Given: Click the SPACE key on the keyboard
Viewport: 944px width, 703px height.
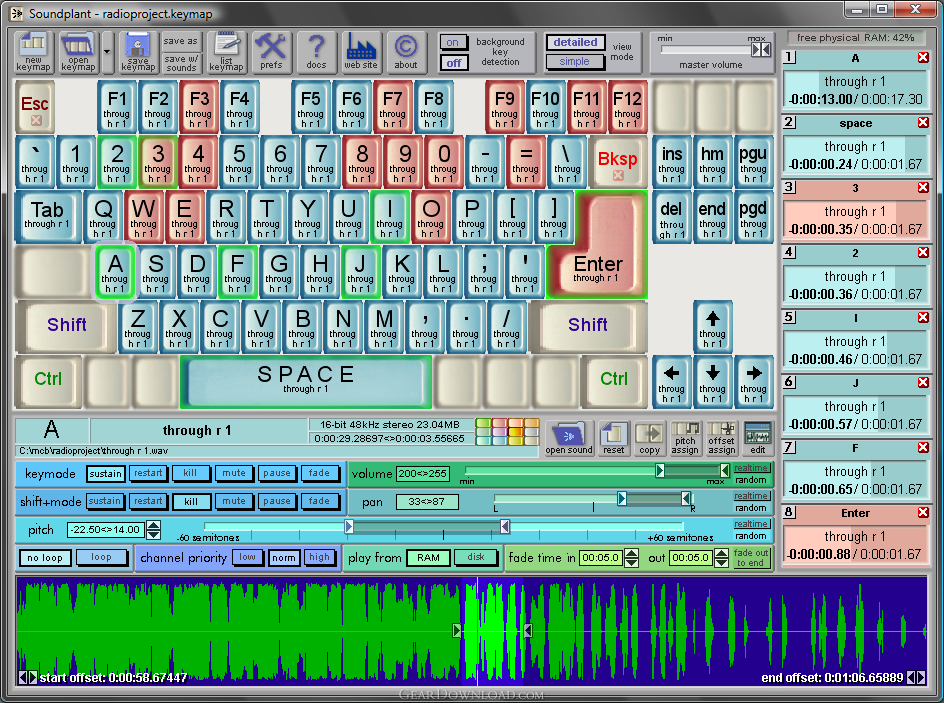Looking at the screenshot, I should click(306, 382).
